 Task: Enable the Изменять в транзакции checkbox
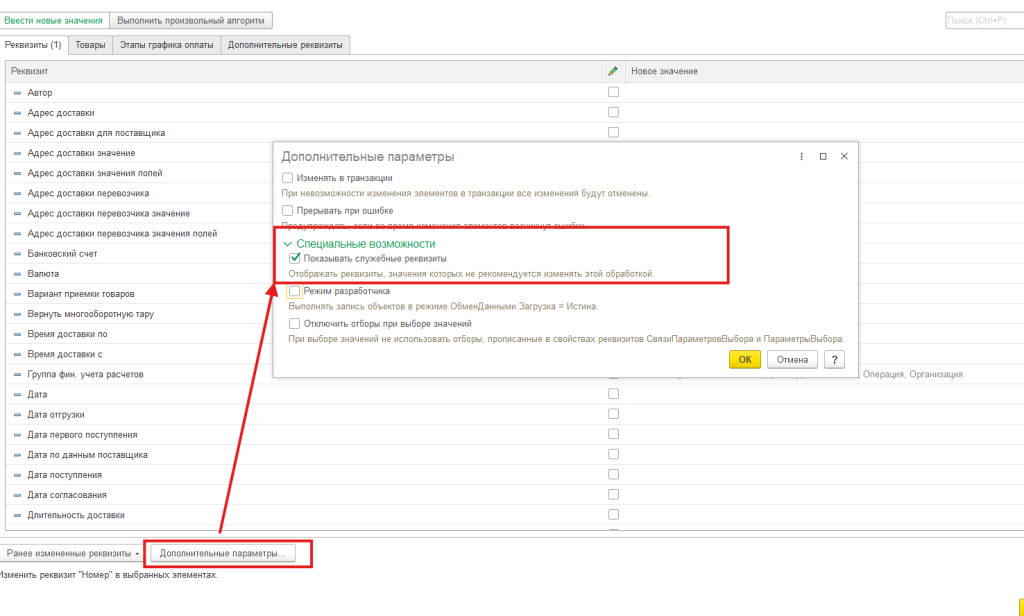pos(288,178)
